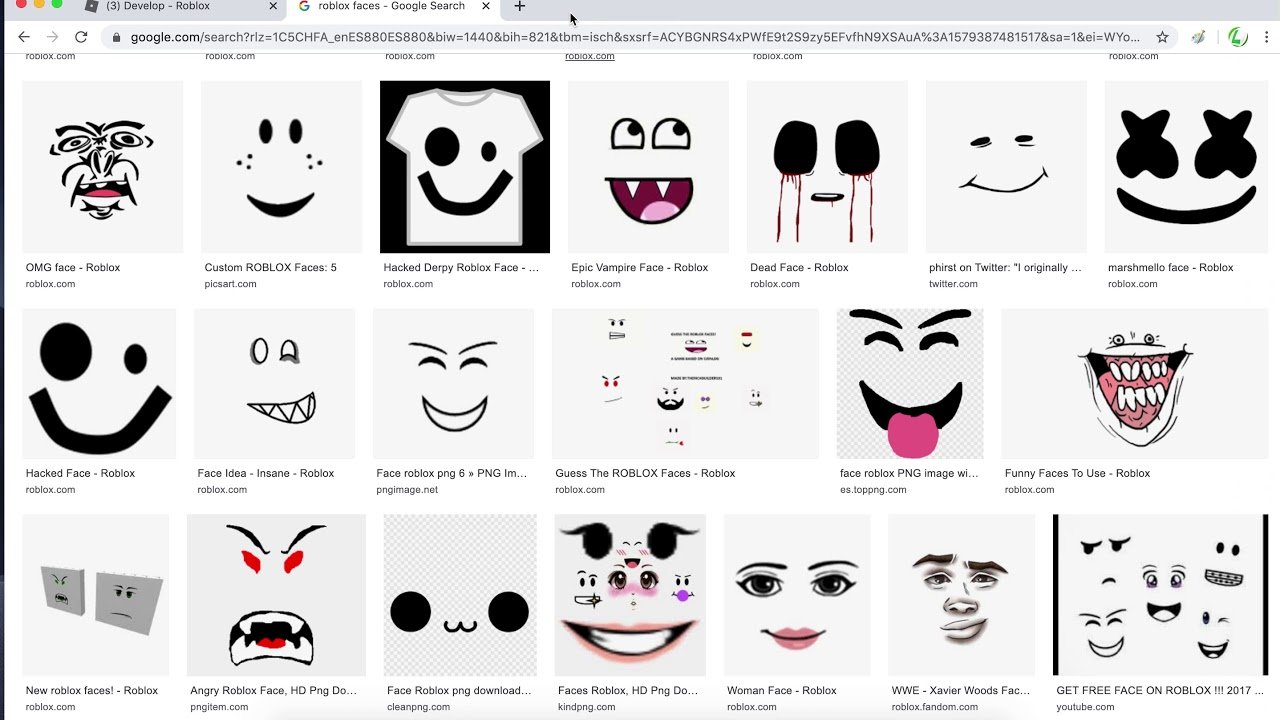
Task: View the Angry Roblox Face red-eyed image
Action: pyautogui.click(x=276, y=595)
